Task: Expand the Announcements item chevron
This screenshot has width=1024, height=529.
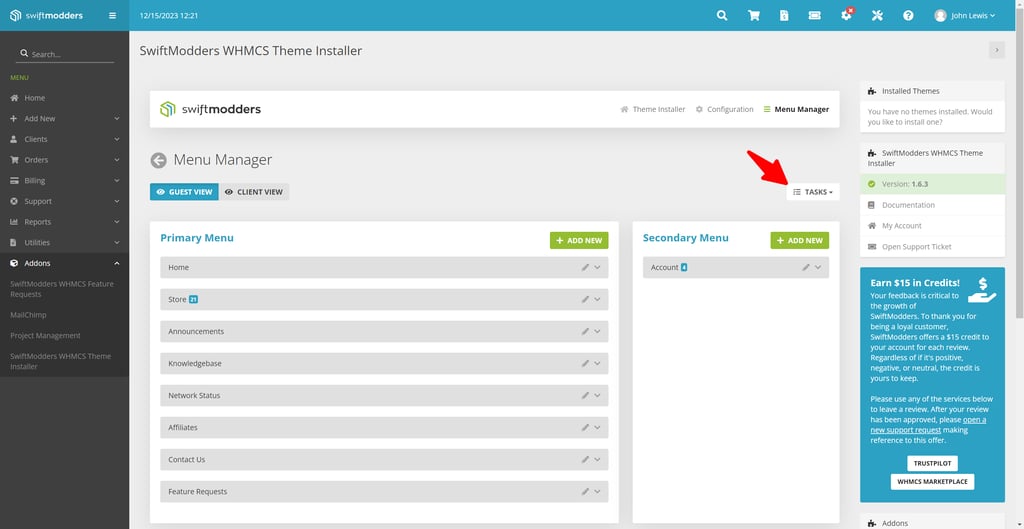Action: click(597, 331)
